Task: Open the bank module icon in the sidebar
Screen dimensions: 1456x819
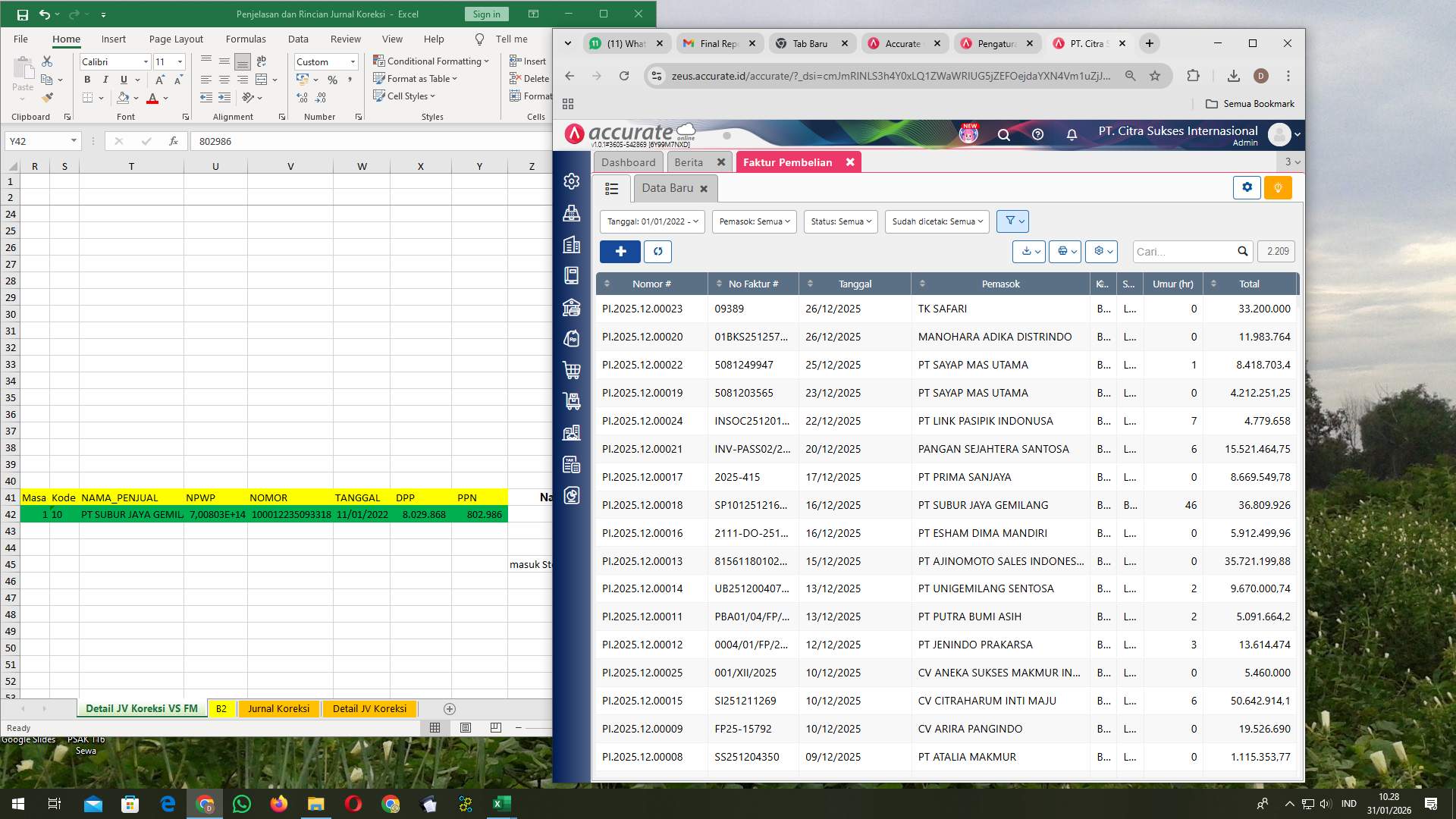Action: coord(571,309)
